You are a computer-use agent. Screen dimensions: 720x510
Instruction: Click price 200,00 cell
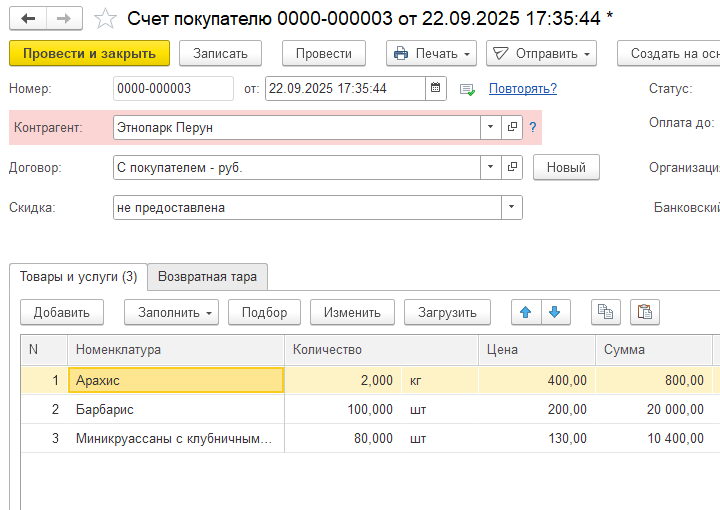click(537, 409)
